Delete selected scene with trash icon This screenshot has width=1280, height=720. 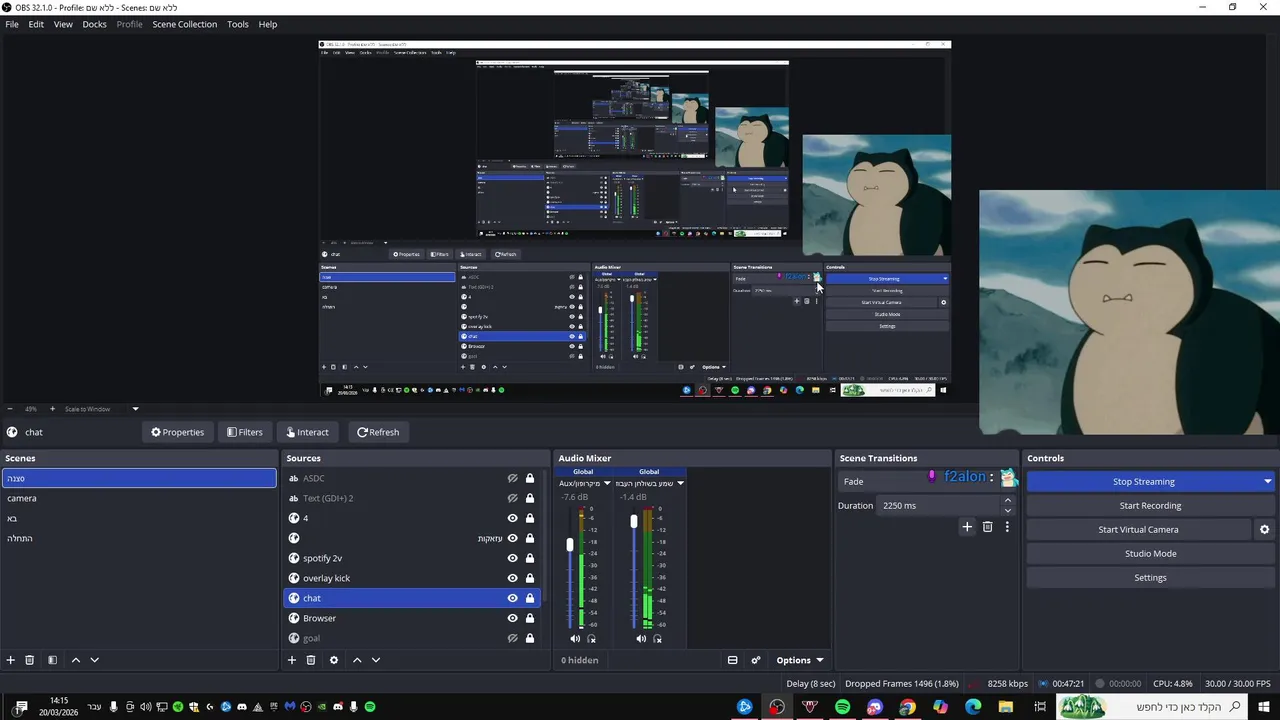30,660
